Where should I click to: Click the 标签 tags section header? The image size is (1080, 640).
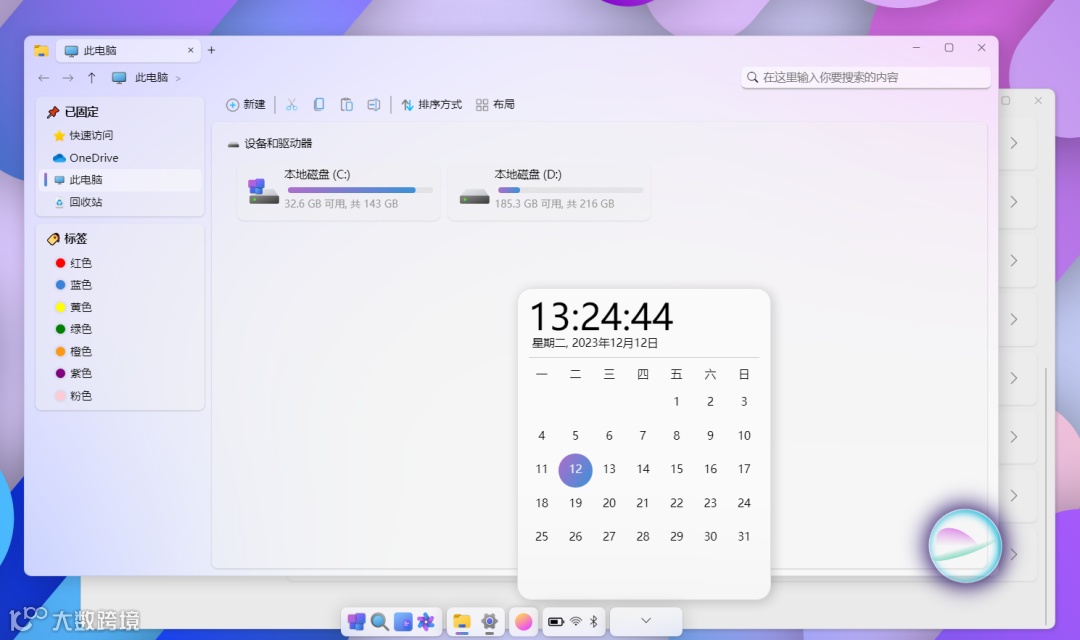click(x=68, y=239)
